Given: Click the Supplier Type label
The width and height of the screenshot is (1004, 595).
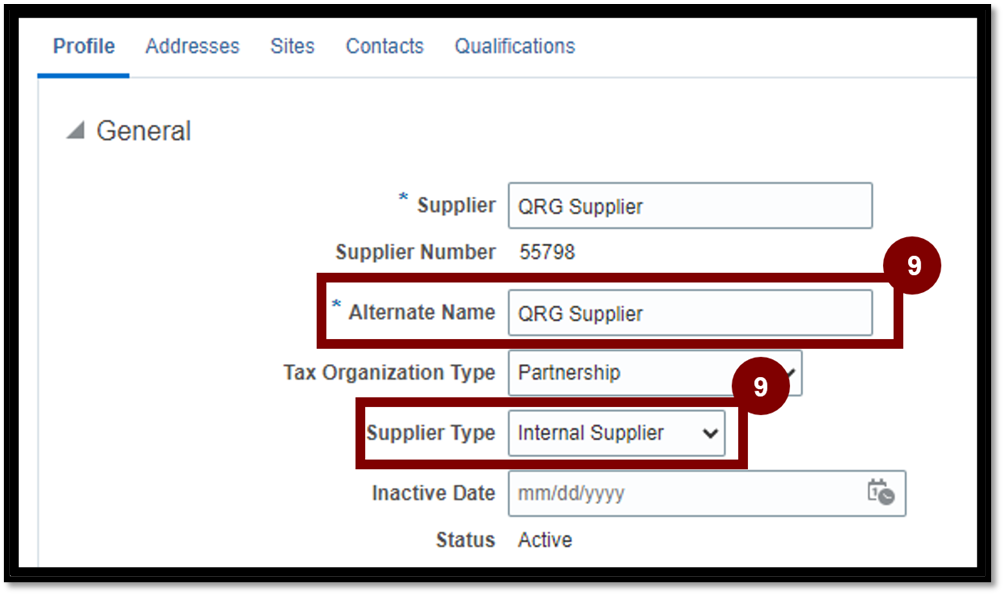Looking at the screenshot, I should point(431,433).
